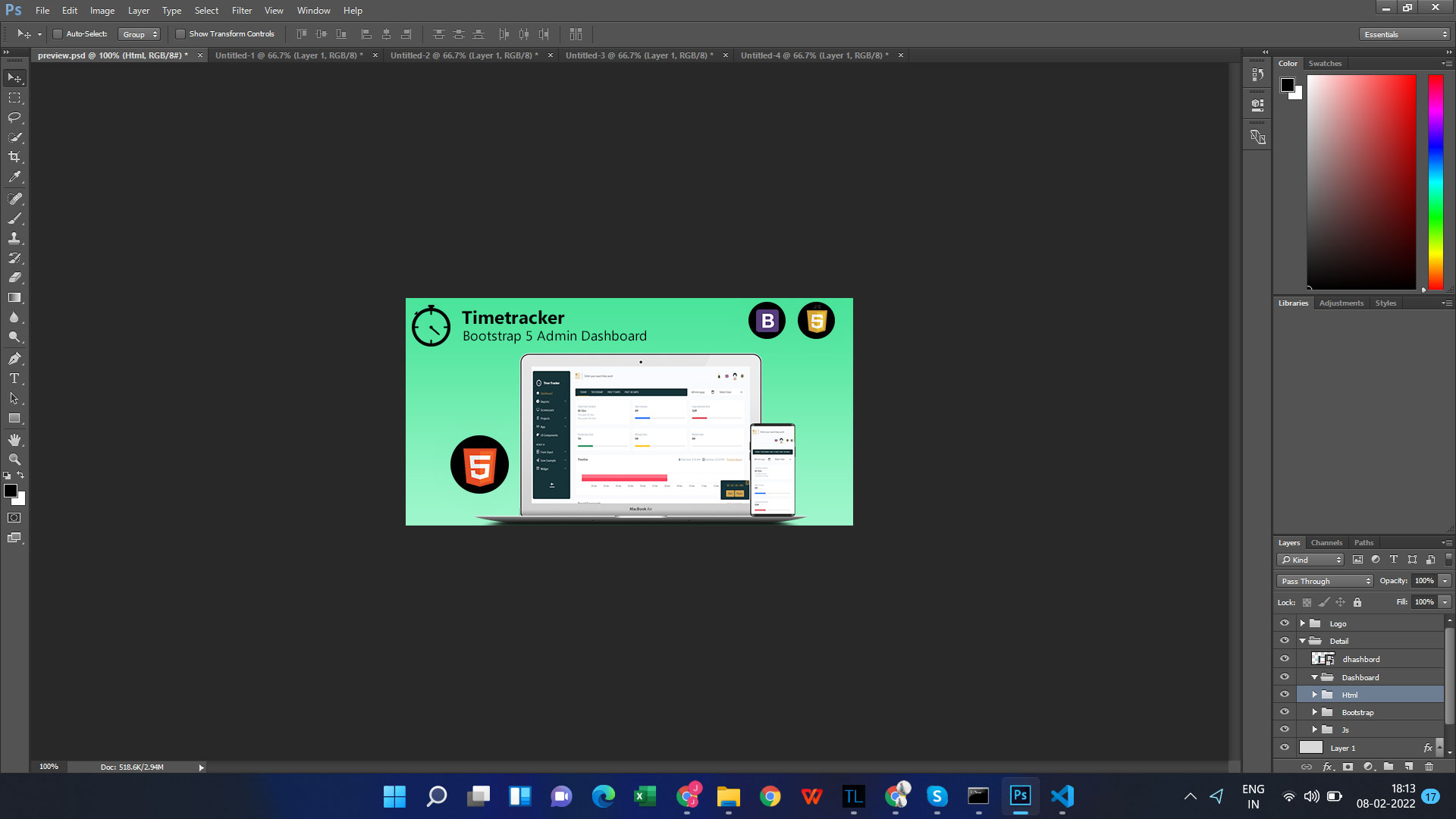This screenshot has width=1456, height=819.
Task: Enable Show Transform Controls checkbox
Action: pyautogui.click(x=180, y=34)
